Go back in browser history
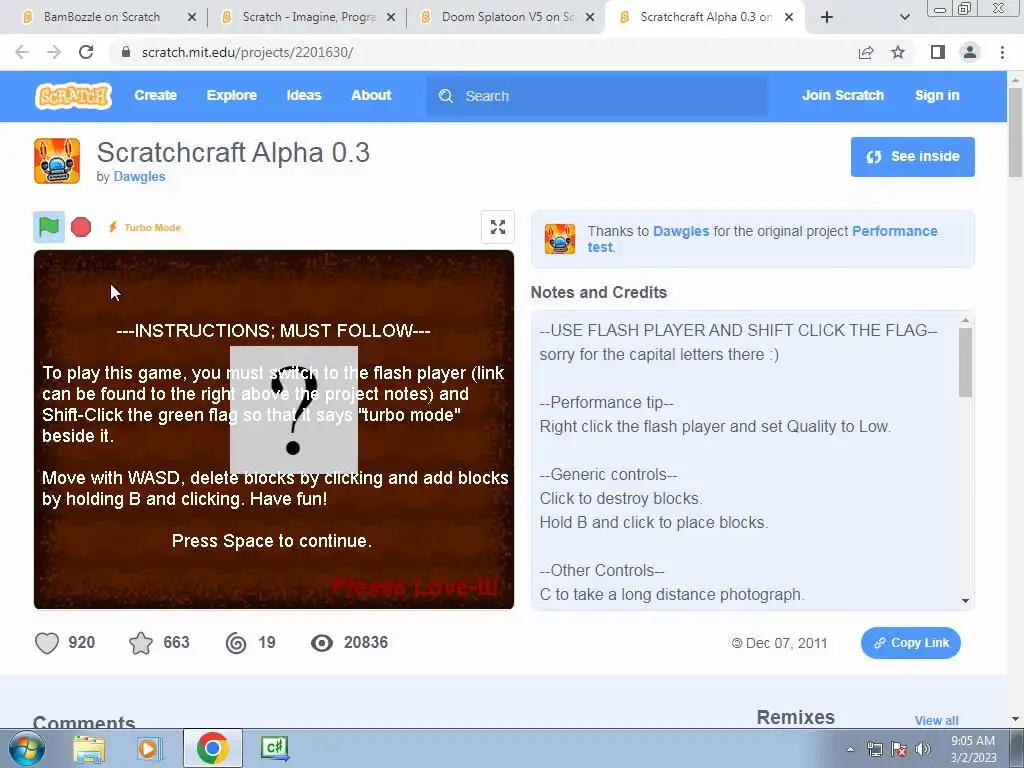 coord(22,52)
